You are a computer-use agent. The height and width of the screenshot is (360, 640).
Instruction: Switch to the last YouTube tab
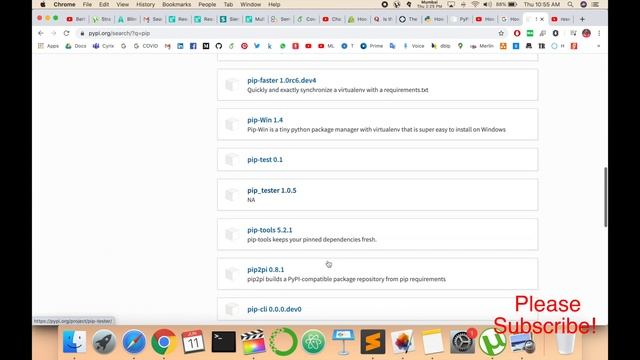click(x=561, y=19)
